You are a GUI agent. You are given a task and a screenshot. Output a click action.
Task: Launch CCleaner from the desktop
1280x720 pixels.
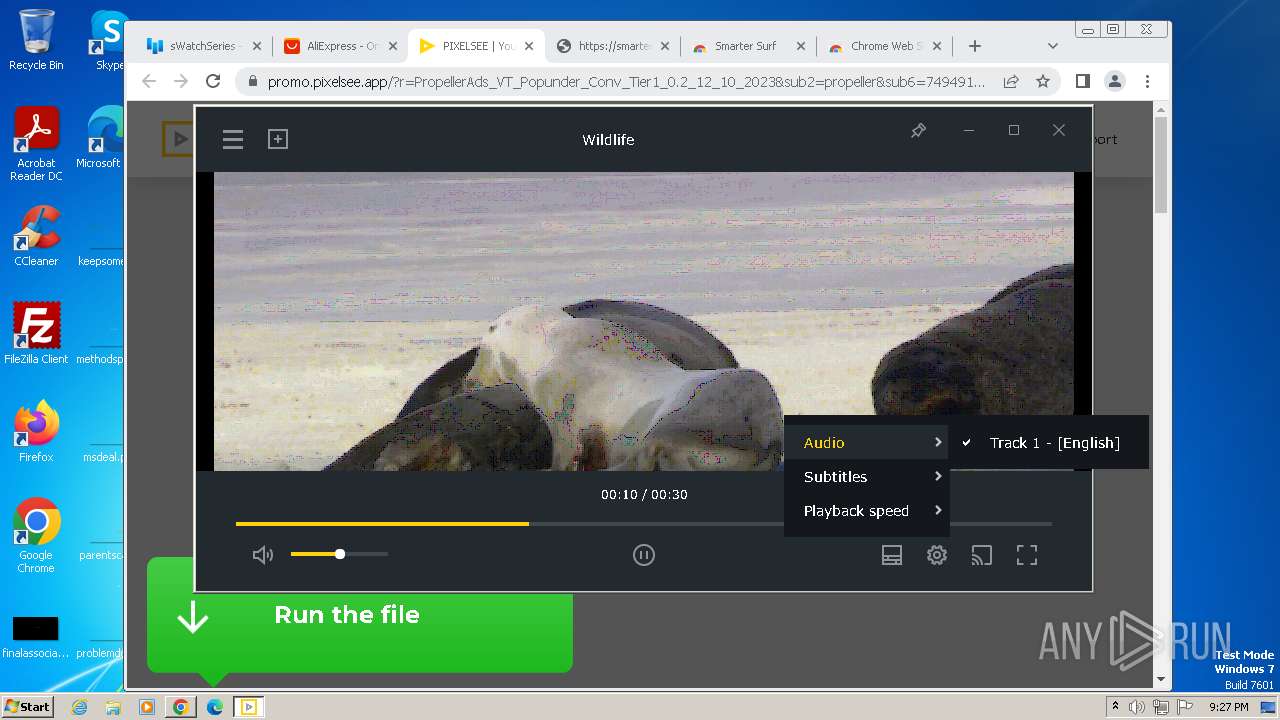[36, 237]
